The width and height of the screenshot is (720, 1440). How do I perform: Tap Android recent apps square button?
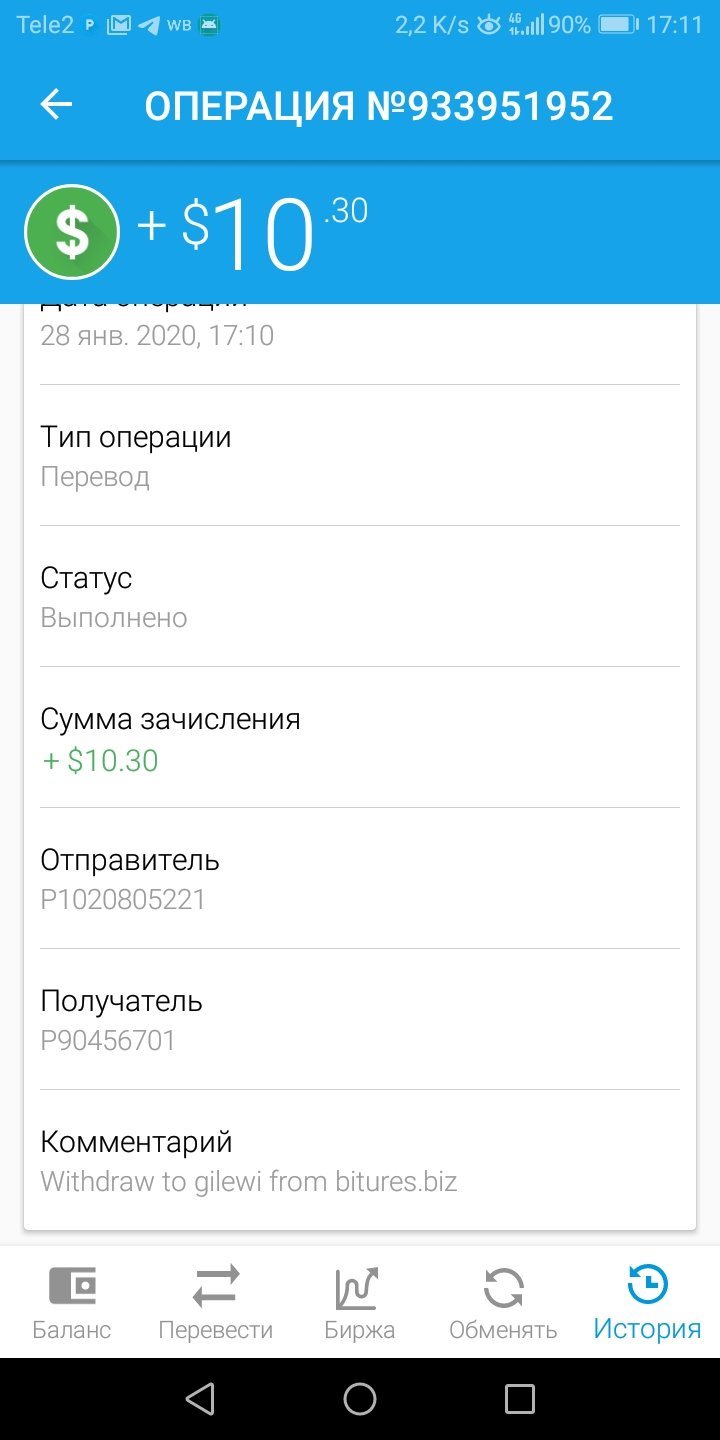pos(520,1398)
